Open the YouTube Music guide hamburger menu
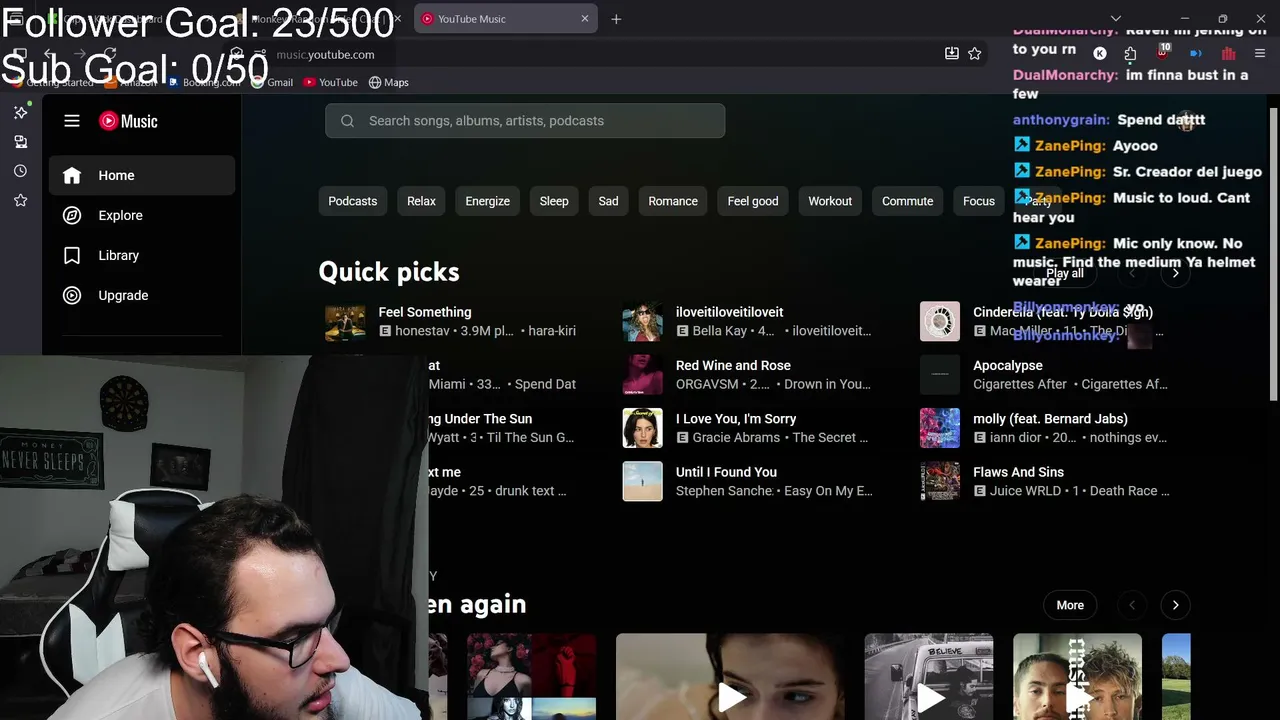 click(72, 121)
